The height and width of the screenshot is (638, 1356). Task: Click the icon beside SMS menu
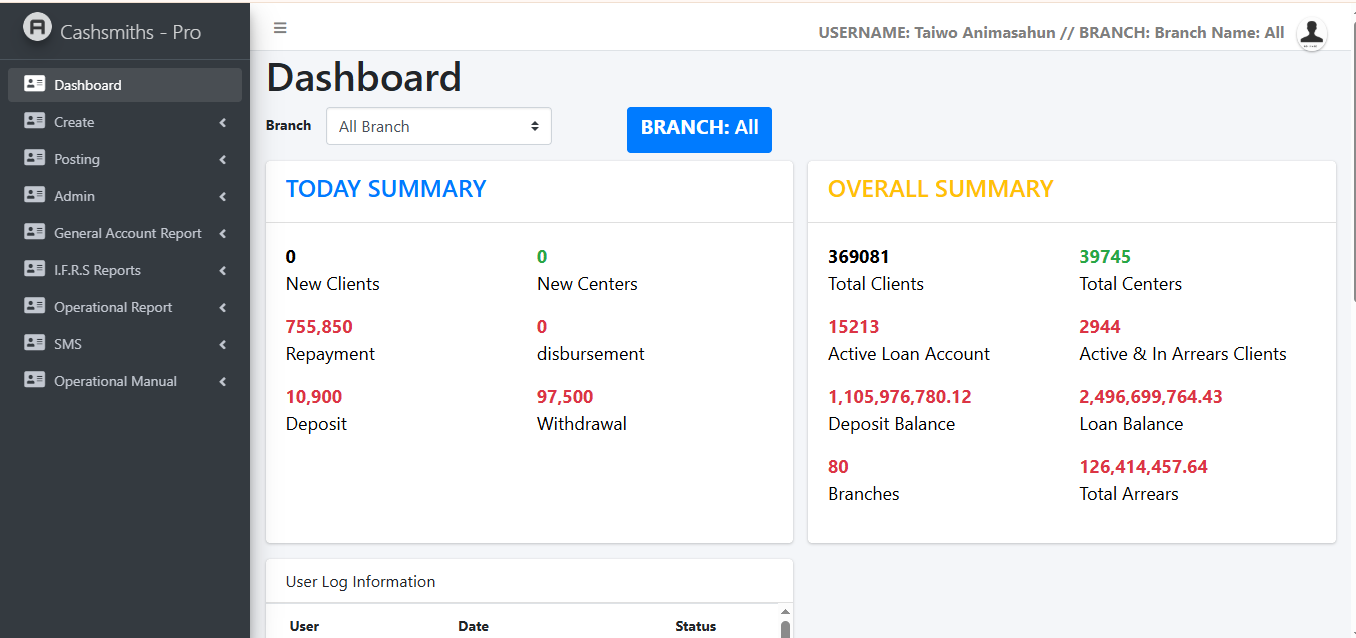35,344
